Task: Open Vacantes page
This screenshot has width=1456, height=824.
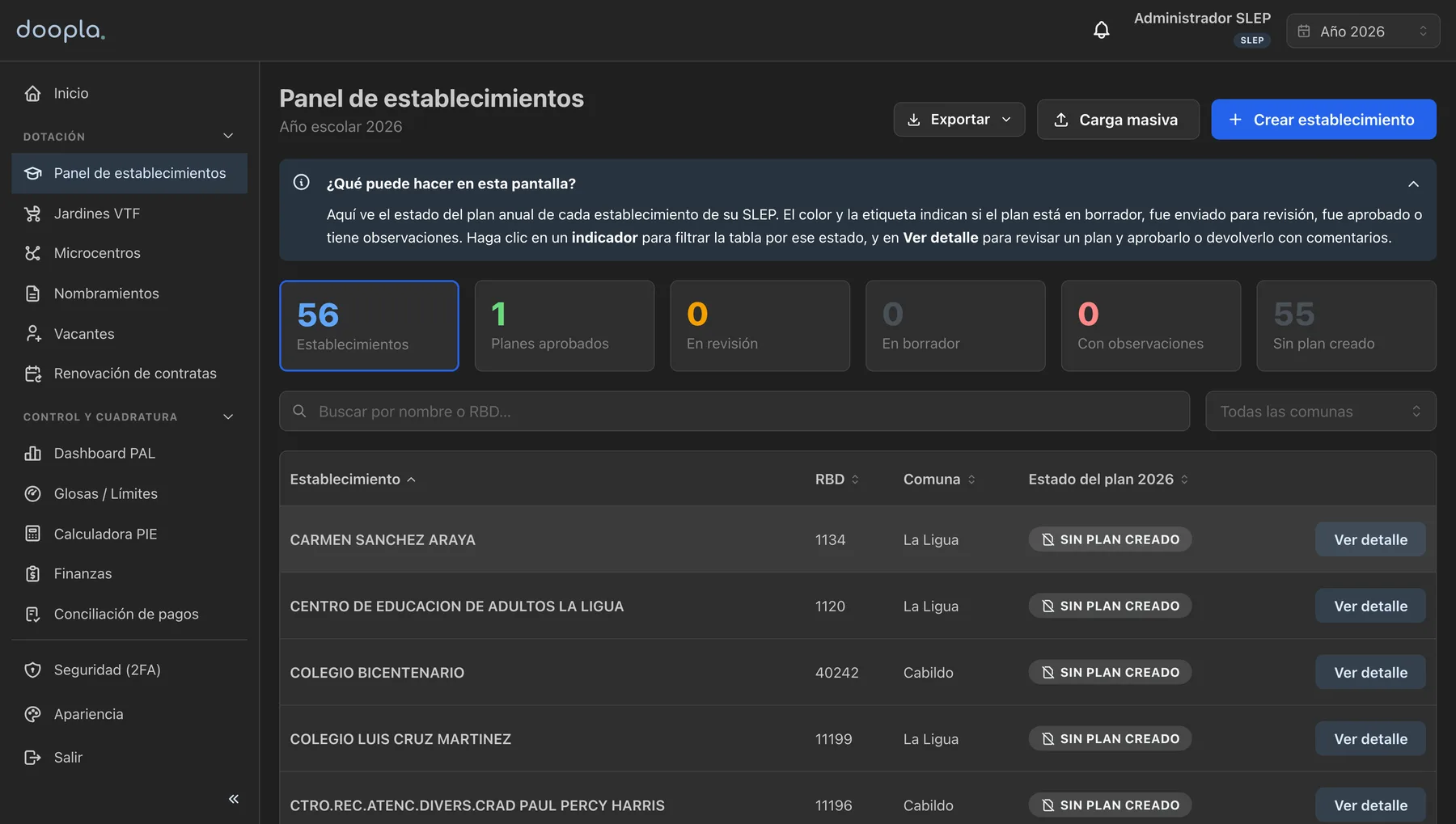Action: 129,334
